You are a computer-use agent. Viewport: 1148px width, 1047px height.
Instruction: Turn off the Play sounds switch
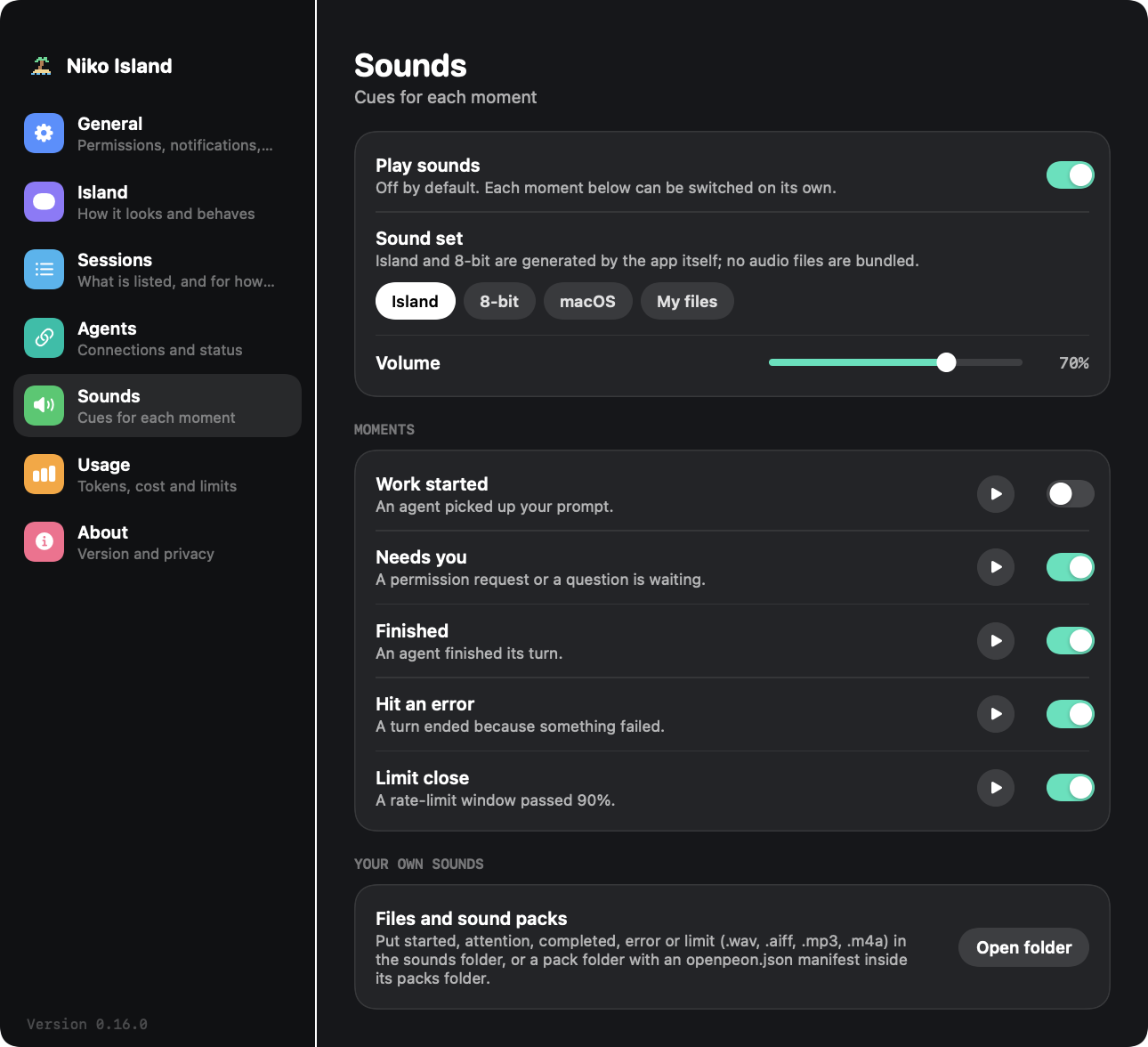1070,175
